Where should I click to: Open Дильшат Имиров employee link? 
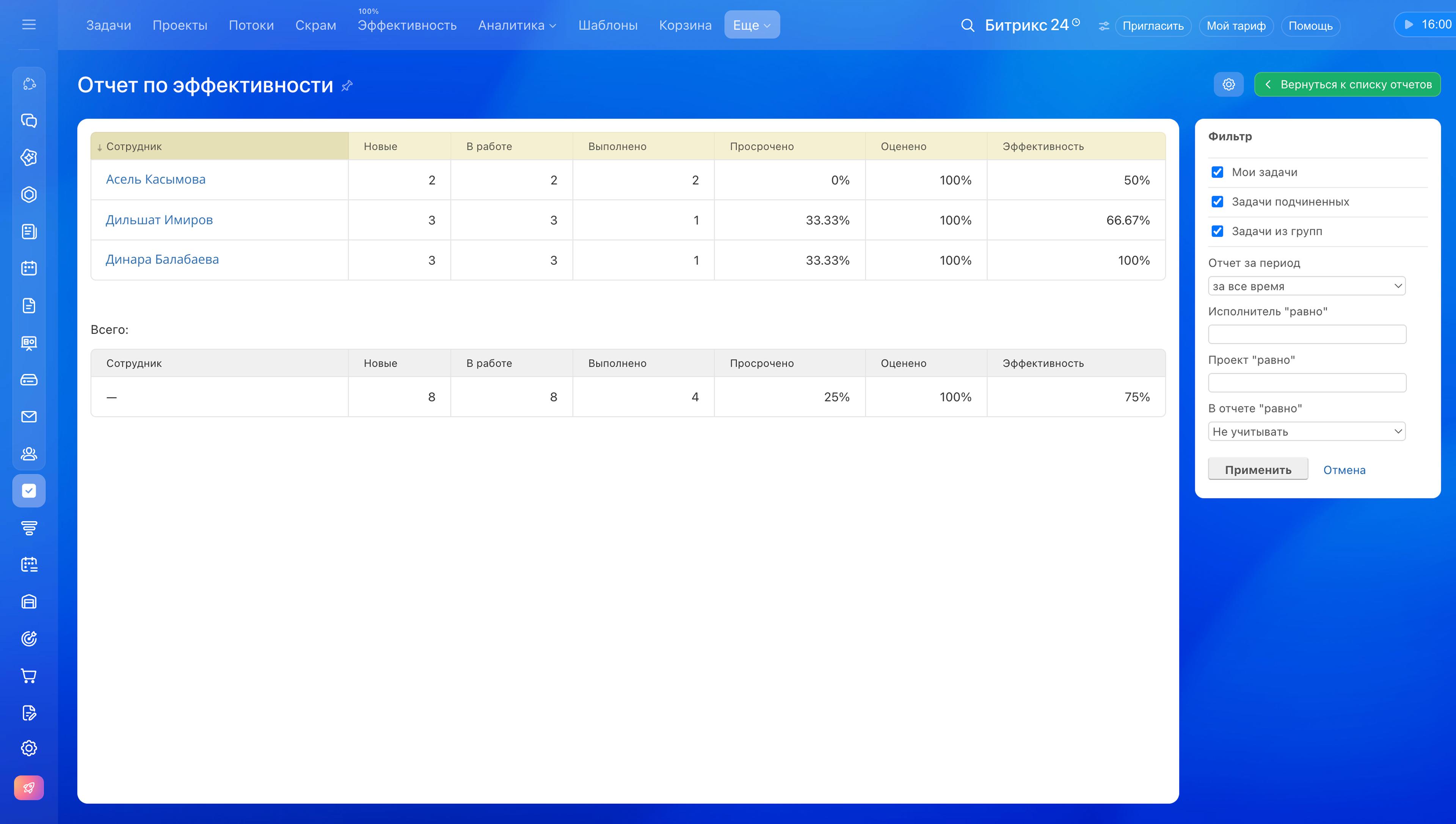coord(159,220)
